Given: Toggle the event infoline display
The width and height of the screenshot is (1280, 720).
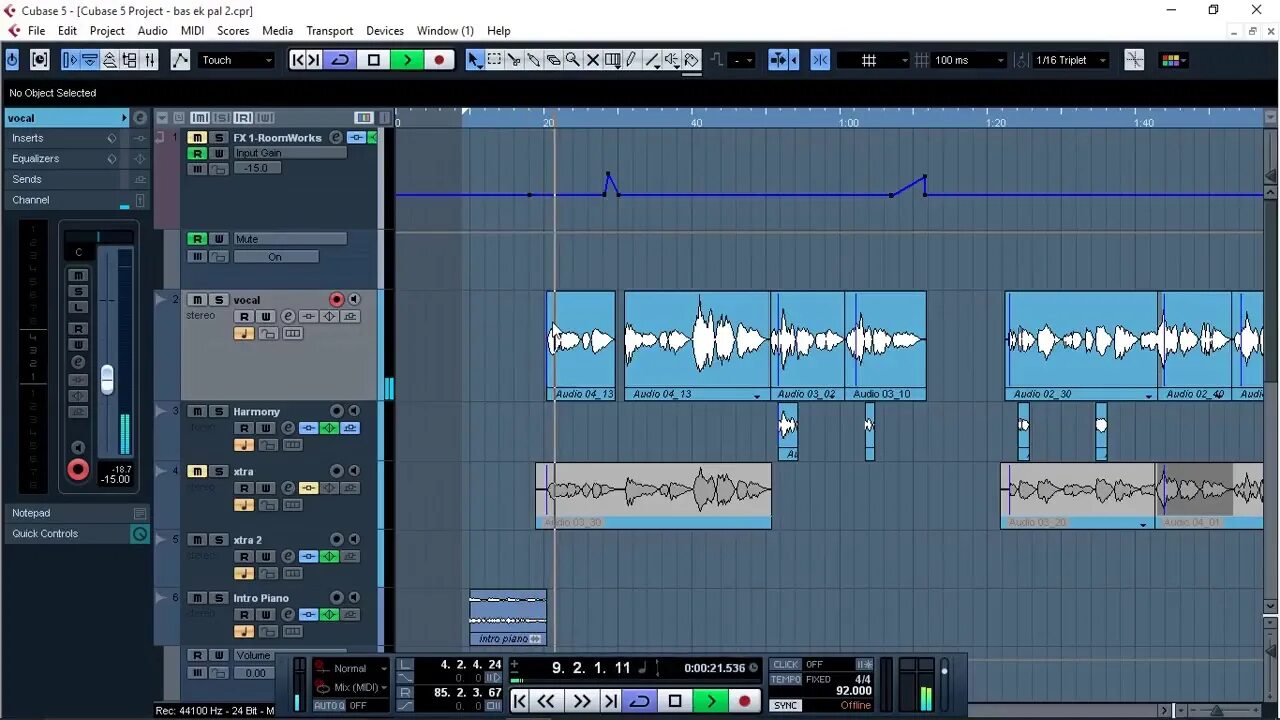Looking at the screenshot, I should coord(89,60).
